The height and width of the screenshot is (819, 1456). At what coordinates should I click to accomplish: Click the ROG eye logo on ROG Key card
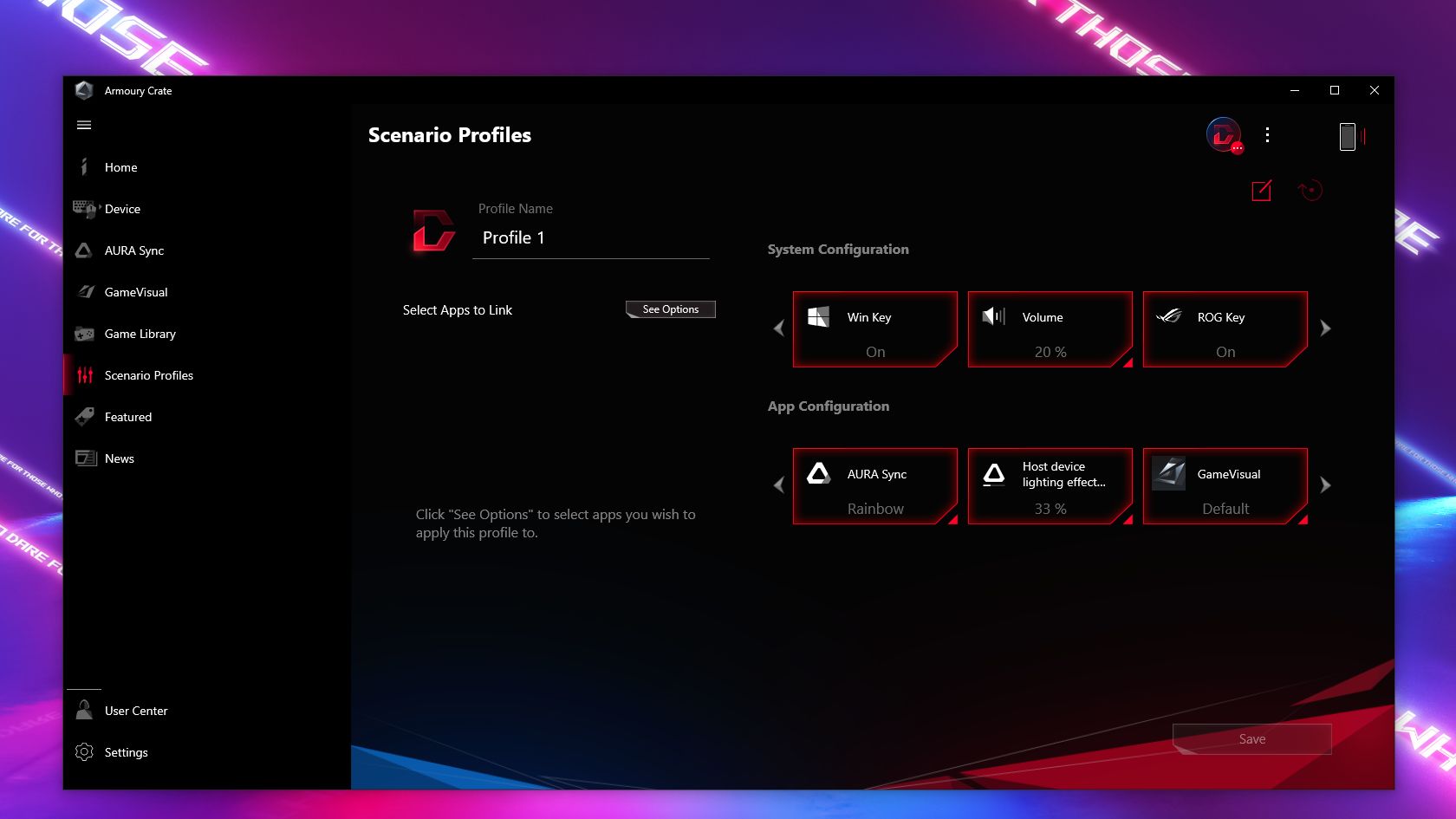pyautogui.click(x=1168, y=316)
